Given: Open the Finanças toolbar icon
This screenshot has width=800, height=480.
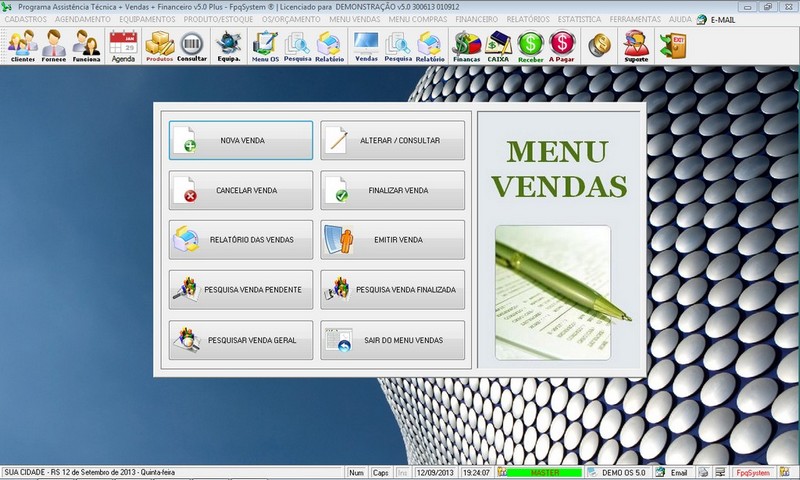Looking at the screenshot, I should pyautogui.click(x=466, y=46).
